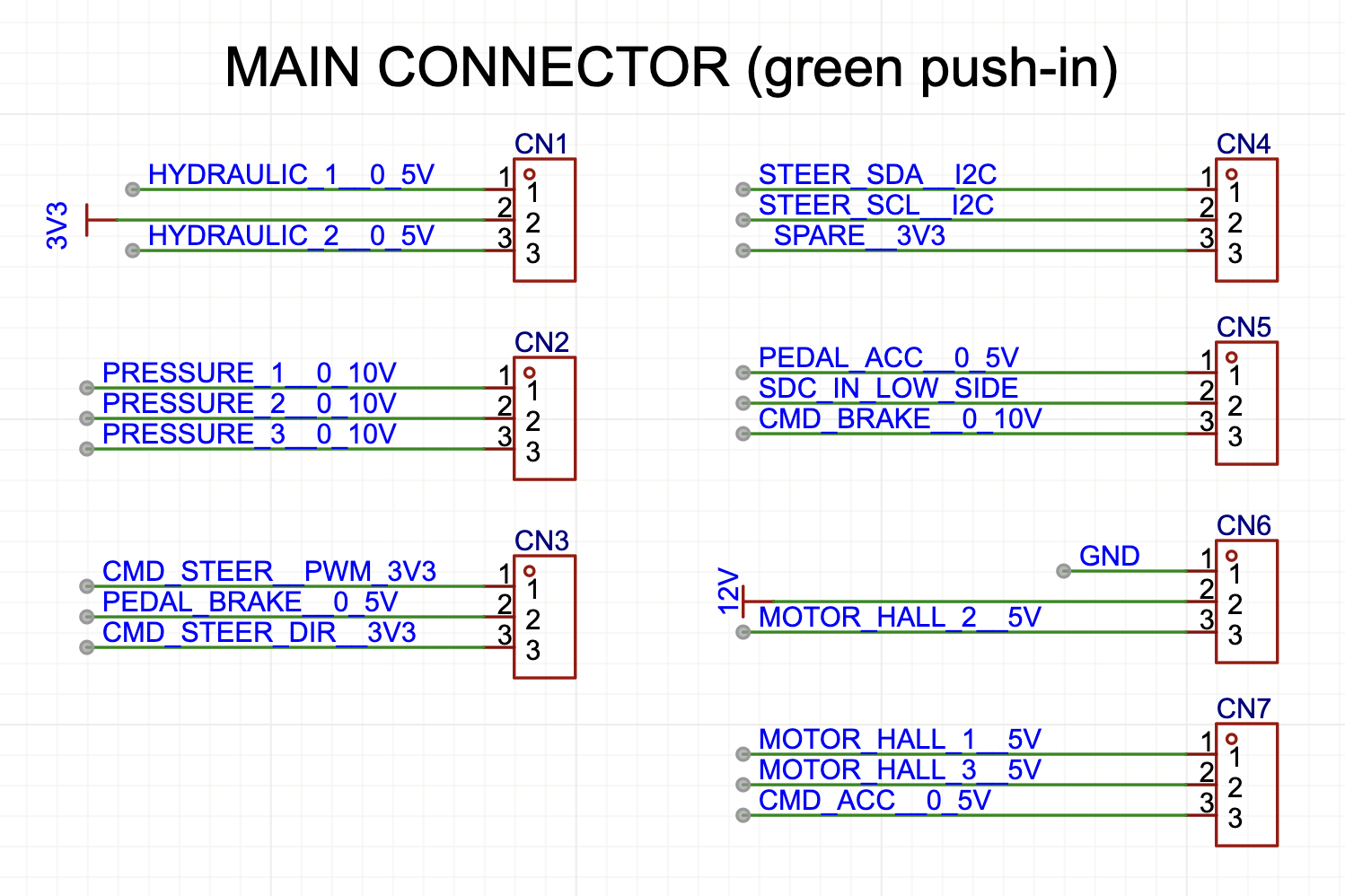This screenshot has height=896, width=1345.
Task: Click the CN2 connector designator
Action: 541,342
